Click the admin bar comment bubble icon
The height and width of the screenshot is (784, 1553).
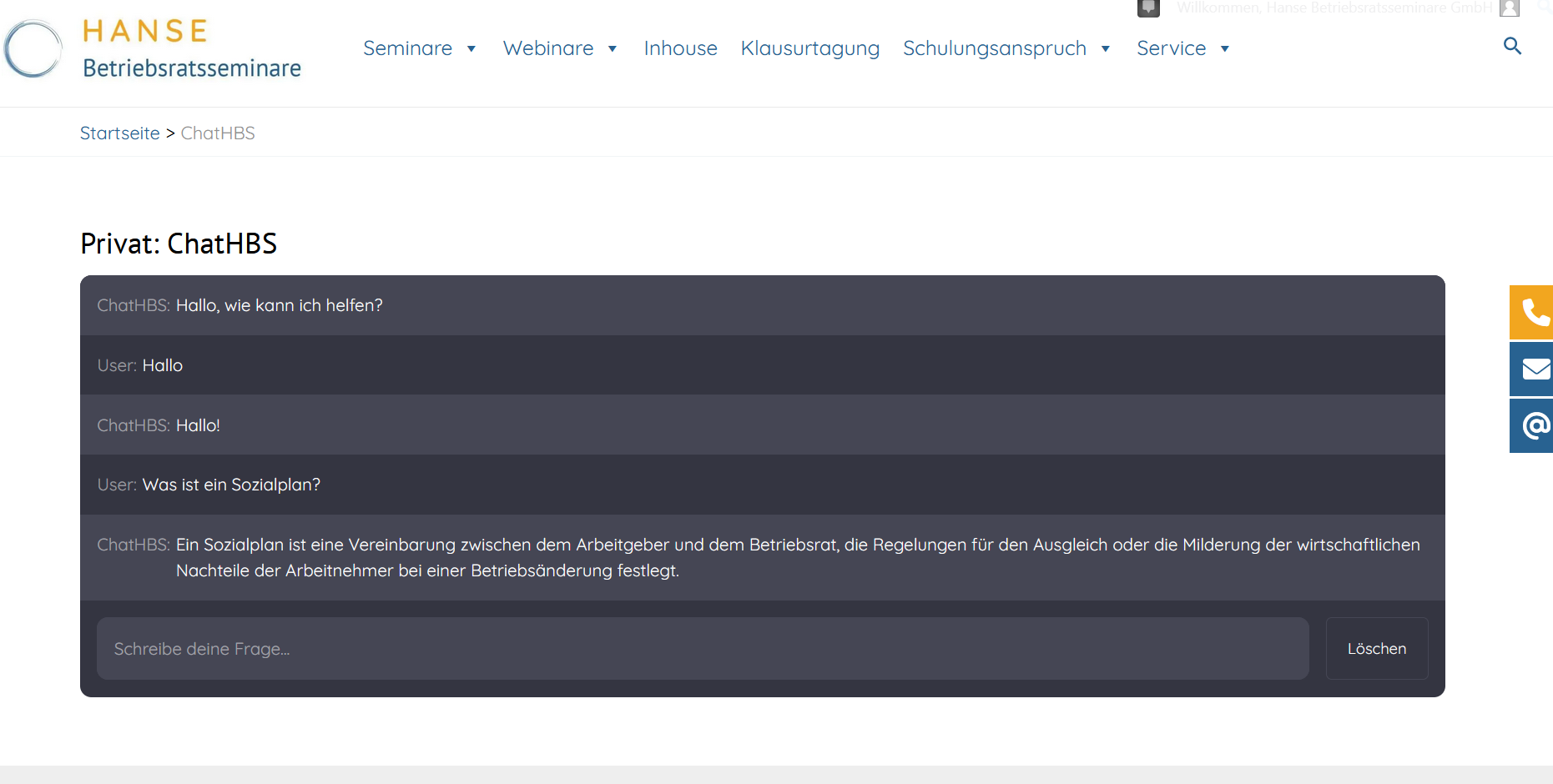1148,8
